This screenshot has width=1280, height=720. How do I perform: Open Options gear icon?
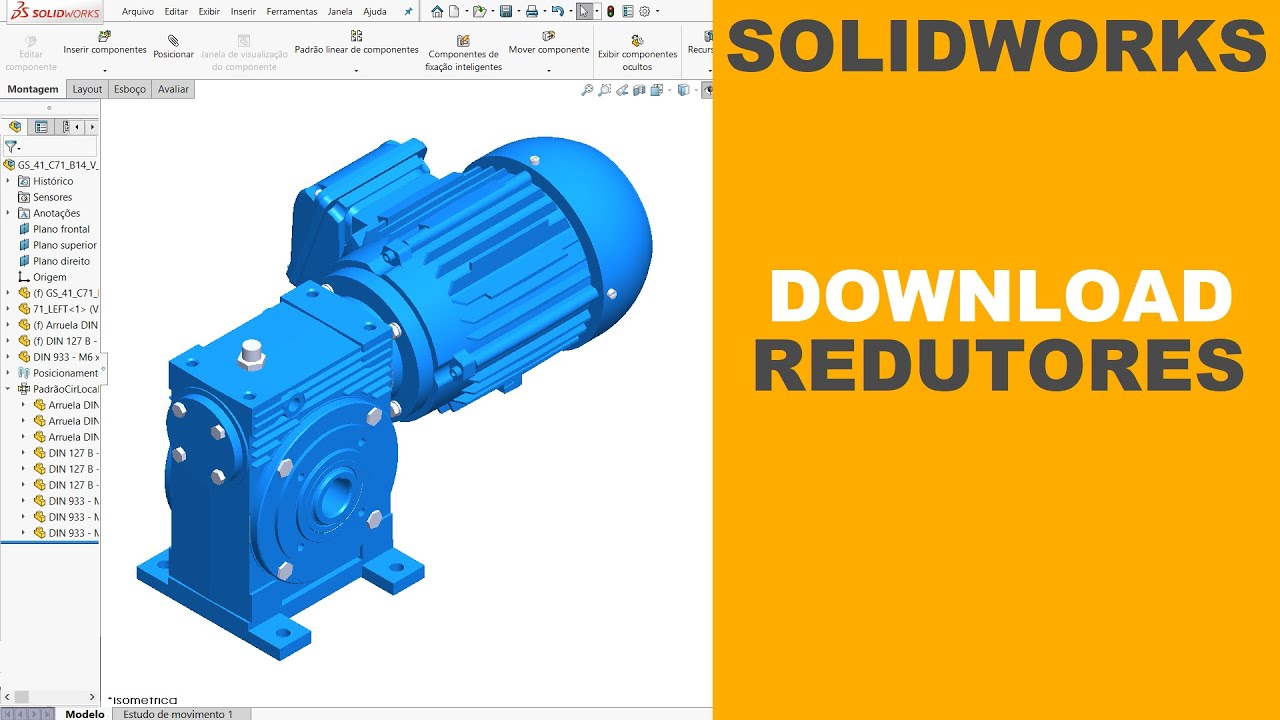(645, 11)
